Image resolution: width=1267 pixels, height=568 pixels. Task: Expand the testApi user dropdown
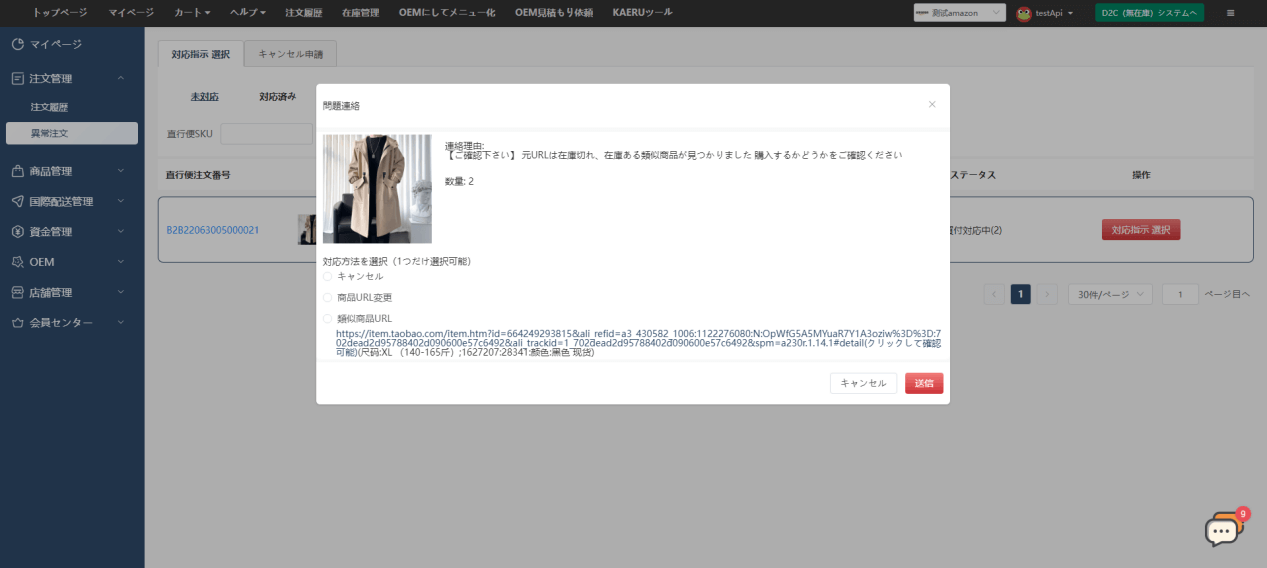[1046, 13]
